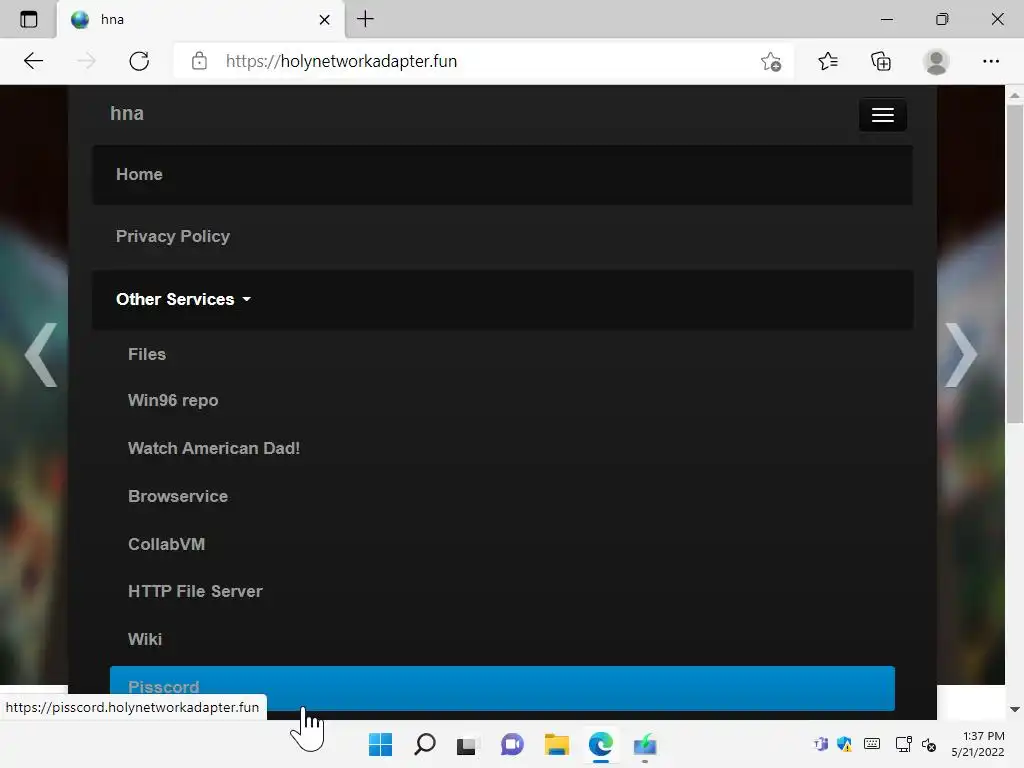The image size is (1024, 768).
Task: Click the hna brand logo text
Action: 127,114
